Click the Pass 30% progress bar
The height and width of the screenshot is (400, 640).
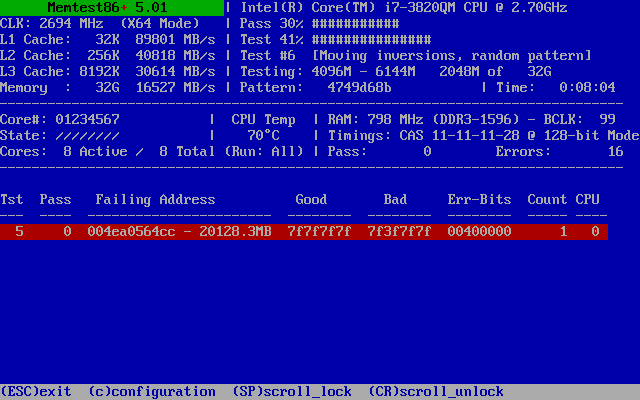[x=356, y=24]
